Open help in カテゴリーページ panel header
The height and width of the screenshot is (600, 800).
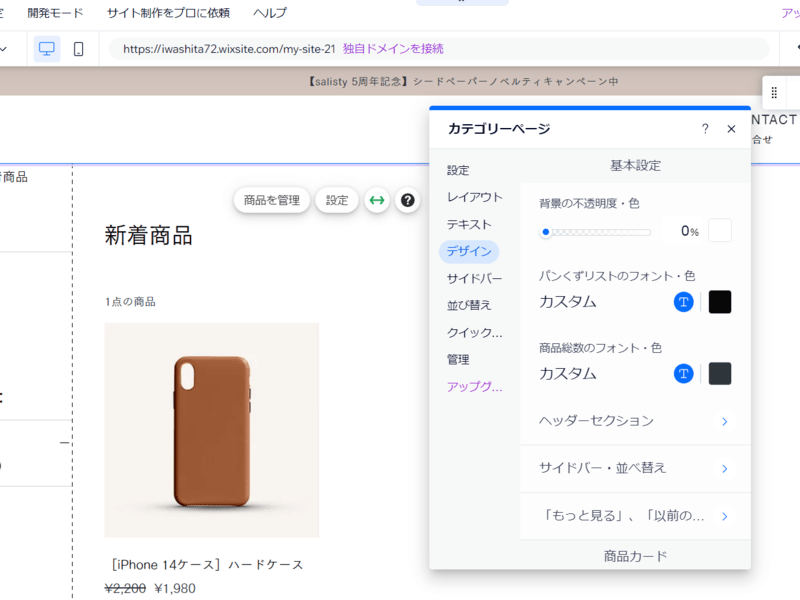pos(705,129)
